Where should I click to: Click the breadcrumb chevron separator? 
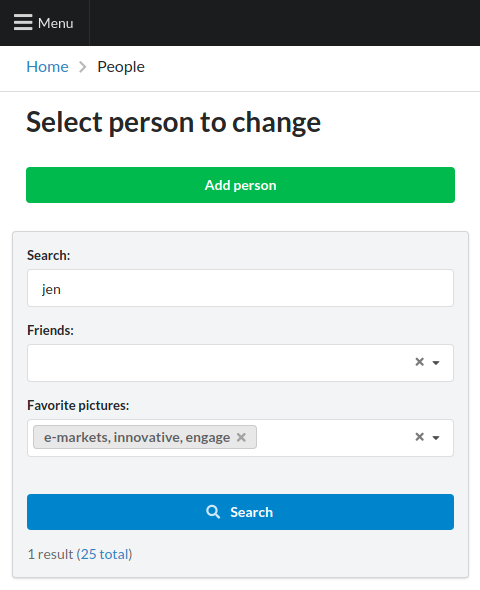pos(83,67)
